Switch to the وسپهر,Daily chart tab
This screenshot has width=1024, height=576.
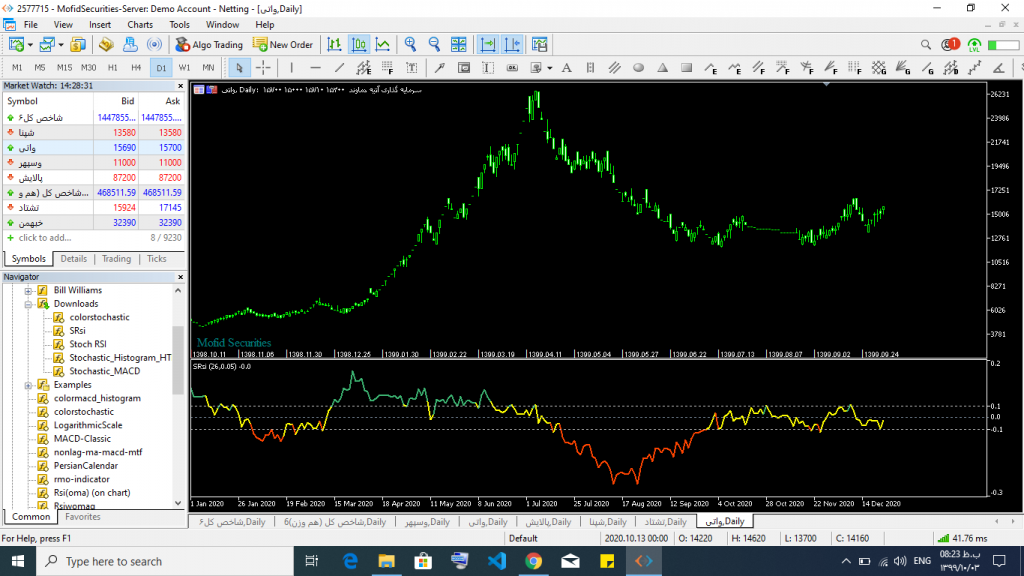pyautogui.click(x=426, y=522)
